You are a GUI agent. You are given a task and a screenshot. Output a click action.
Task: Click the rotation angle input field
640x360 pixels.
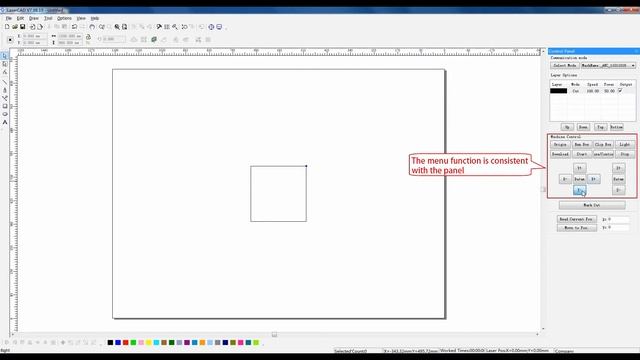(x=114, y=39)
